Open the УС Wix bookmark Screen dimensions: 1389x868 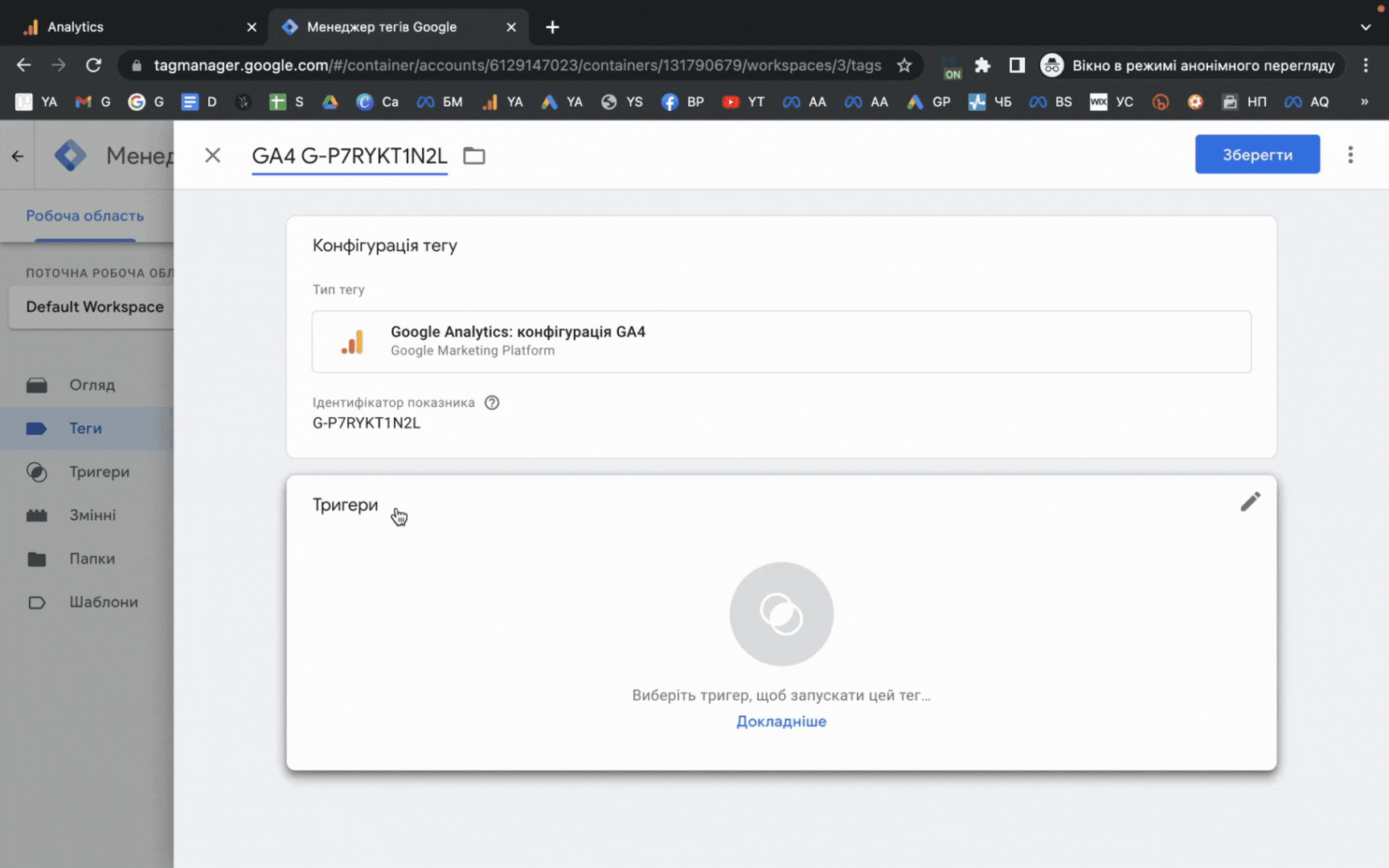pos(1112,102)
